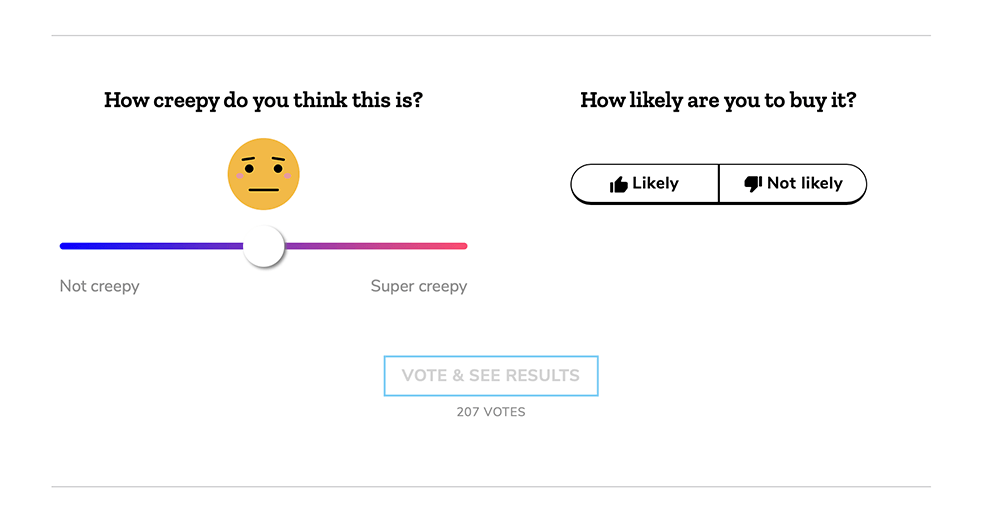Click the bottom horizontal divider line
Screen dimensions: 1000x513
(491, 487)
